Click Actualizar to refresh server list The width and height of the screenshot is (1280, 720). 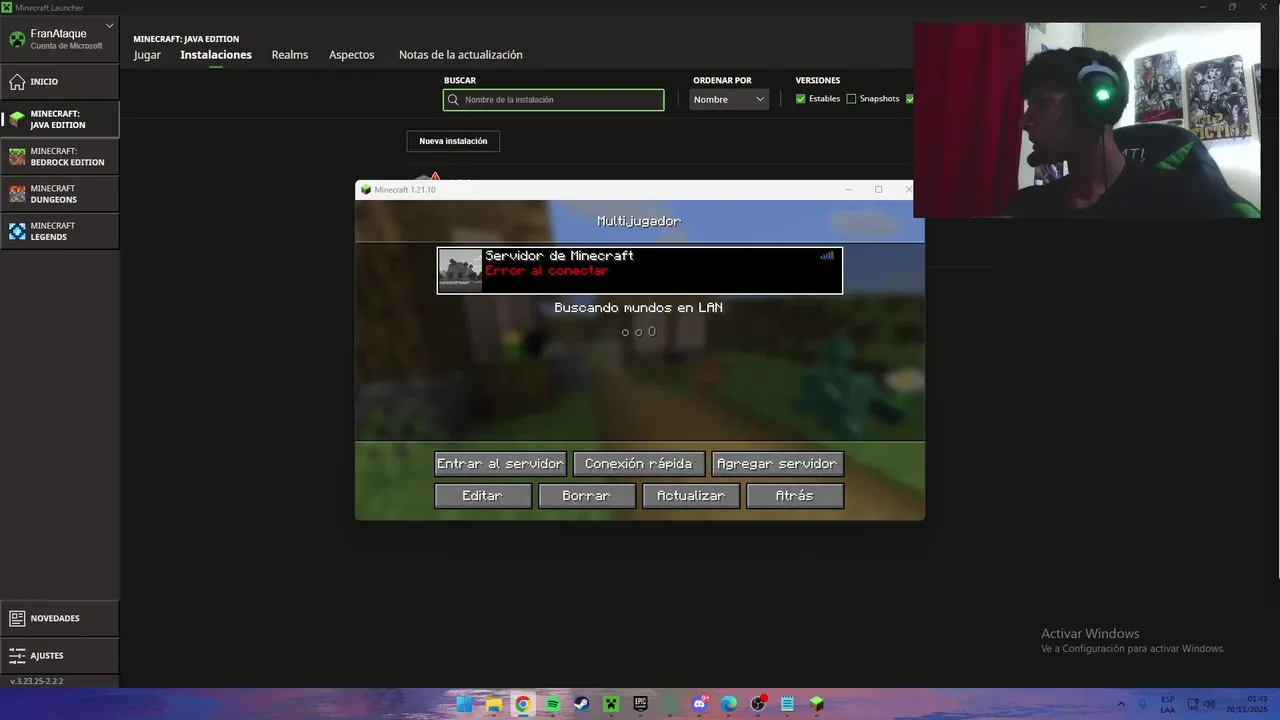[x=691, y=496]
